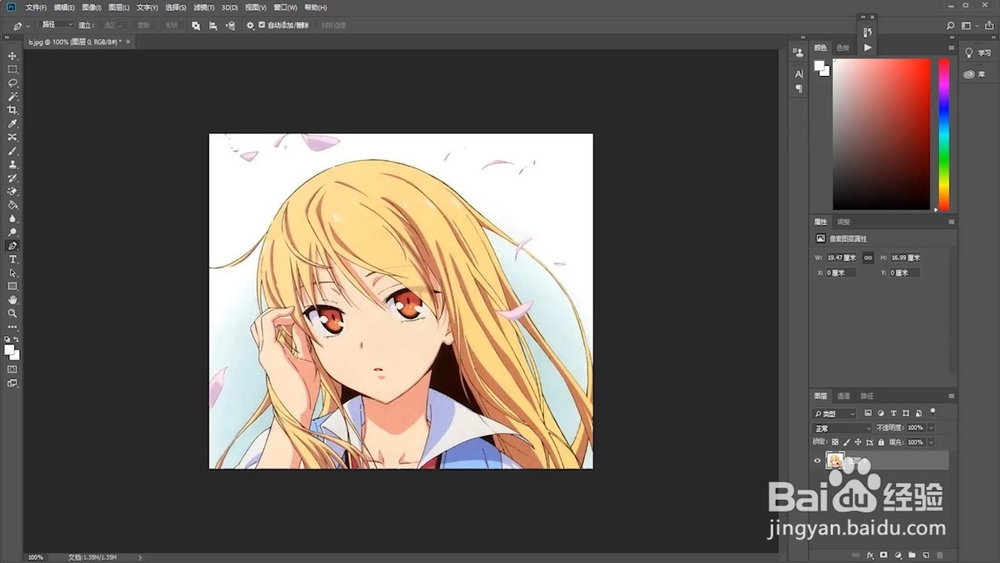This screenshot has height=563, width=1000.
Task: Open the workspace switcher dropdown
Action: (x=969, y=26)
